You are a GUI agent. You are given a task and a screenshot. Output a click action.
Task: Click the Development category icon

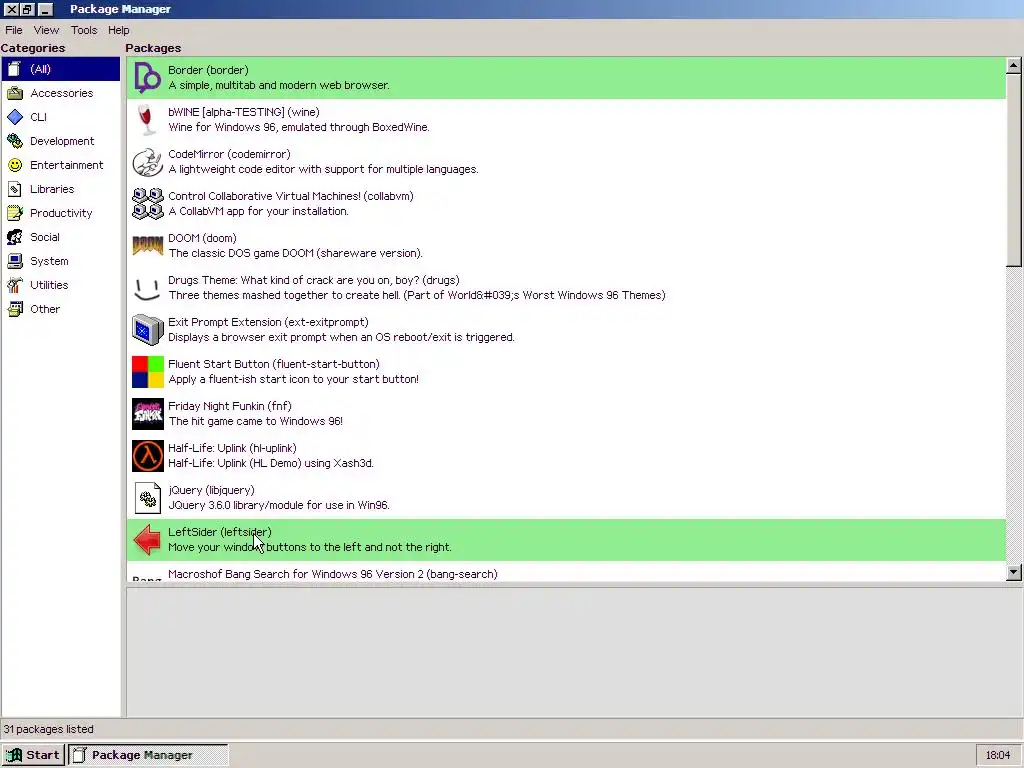[x=15, y=141]
